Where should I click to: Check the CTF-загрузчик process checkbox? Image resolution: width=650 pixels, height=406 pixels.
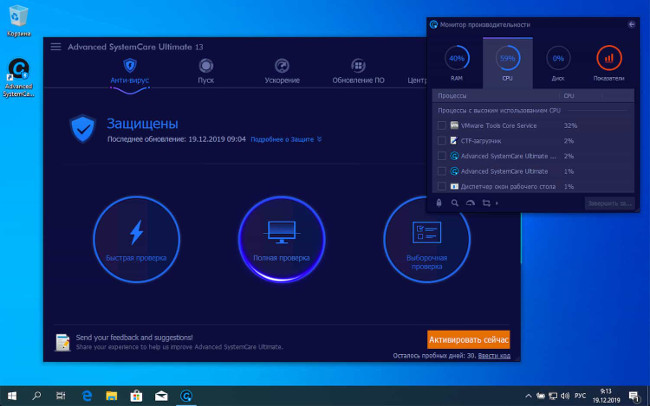[442, 141]
